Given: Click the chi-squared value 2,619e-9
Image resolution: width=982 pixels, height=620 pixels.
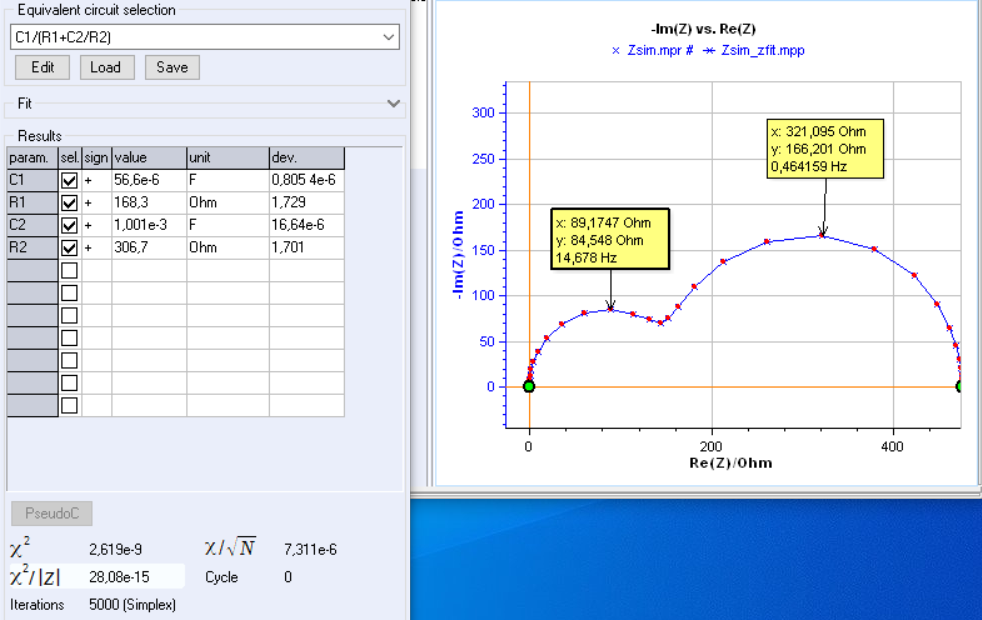Looking at the screenshot, I should 115,550.
